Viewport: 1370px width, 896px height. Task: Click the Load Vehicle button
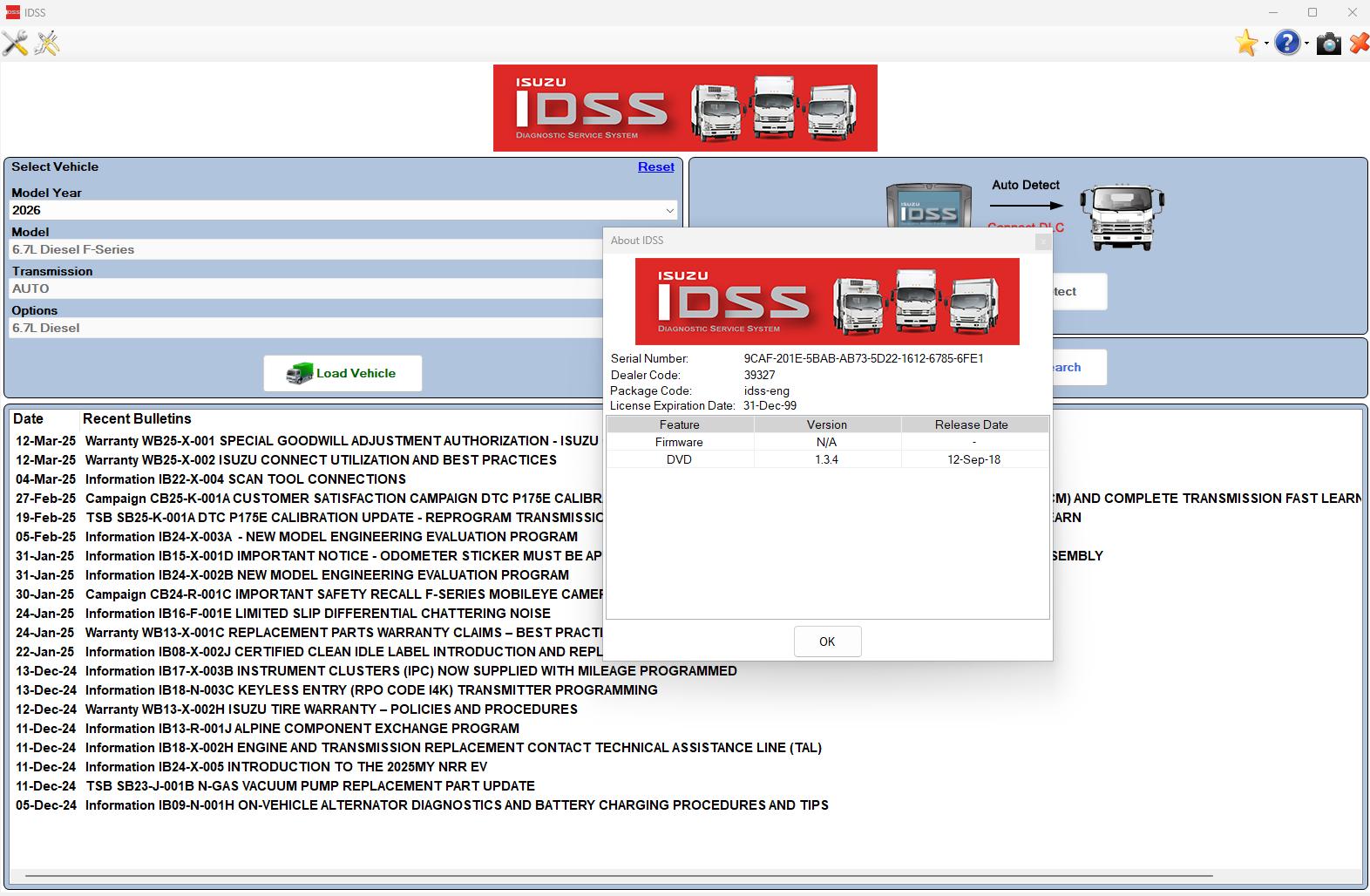click(x=342, y=373)
